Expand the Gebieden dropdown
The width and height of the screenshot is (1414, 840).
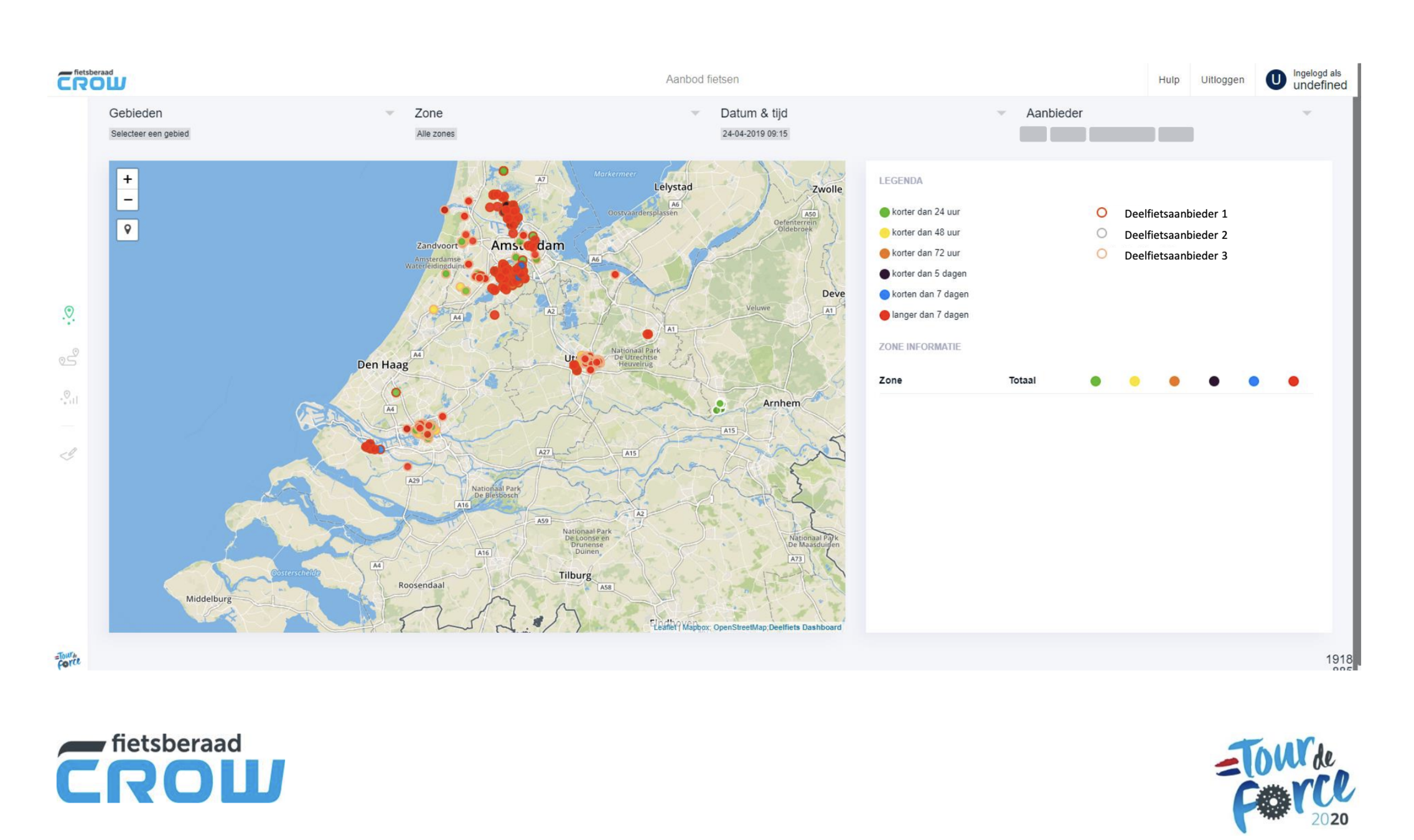(x=389, y=113)
